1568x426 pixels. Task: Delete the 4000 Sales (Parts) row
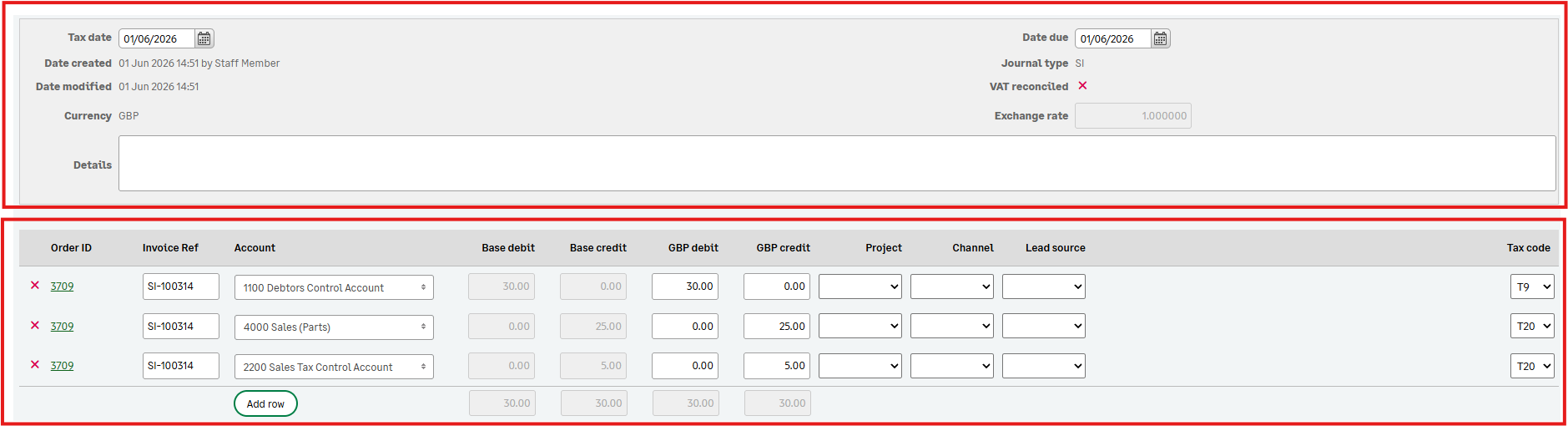(x=35, y=326)
